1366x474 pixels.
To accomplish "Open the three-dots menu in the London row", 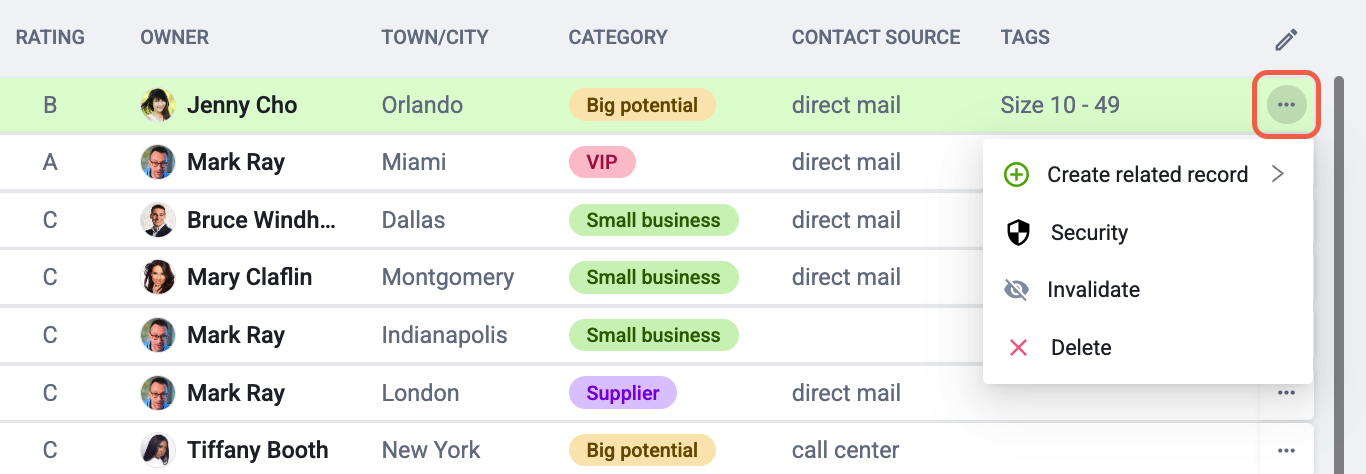I will (1286, 393).
